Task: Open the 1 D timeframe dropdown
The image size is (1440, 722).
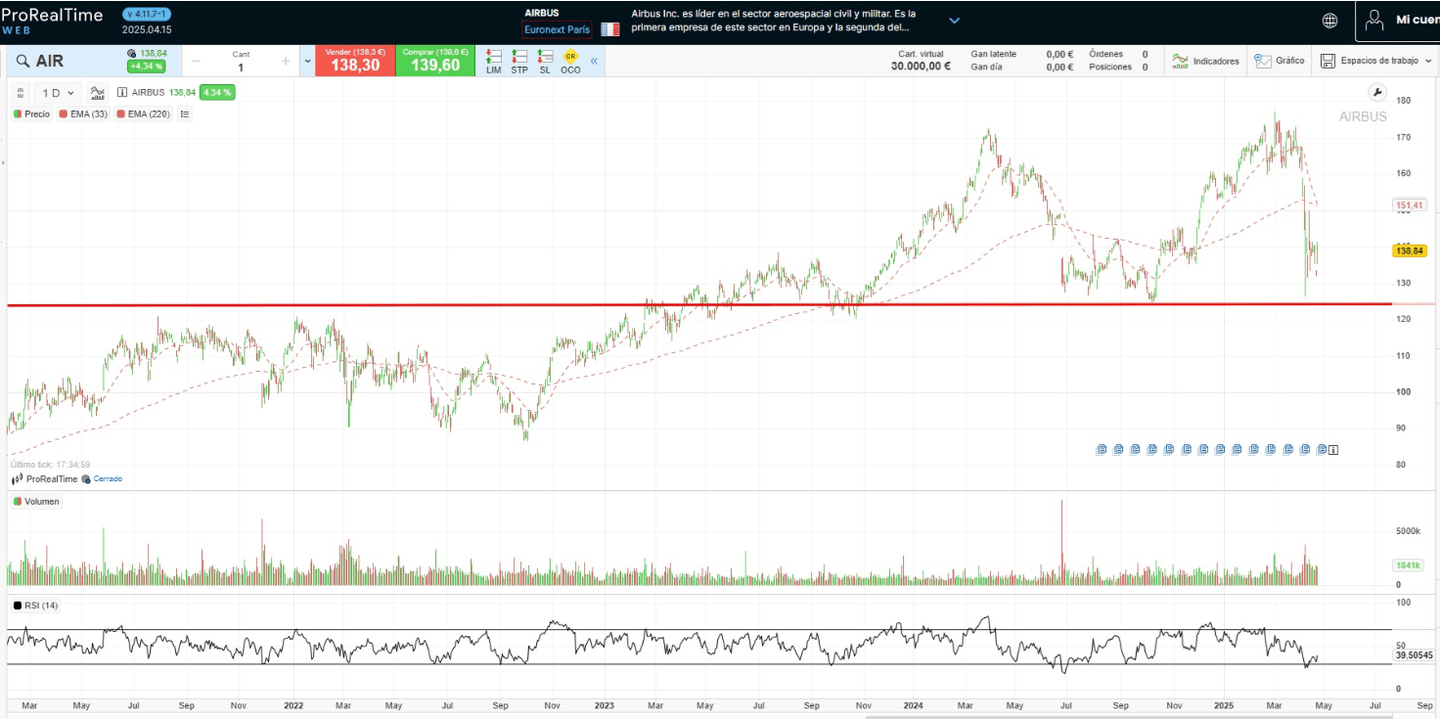Action: (x=55, y=92)
